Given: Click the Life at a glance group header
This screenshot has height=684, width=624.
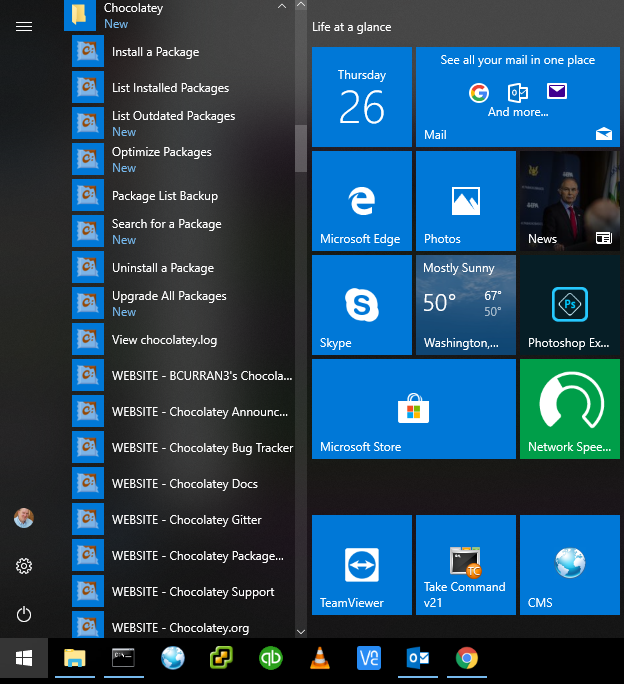Looking at the screenshot, I should point(351,27).
